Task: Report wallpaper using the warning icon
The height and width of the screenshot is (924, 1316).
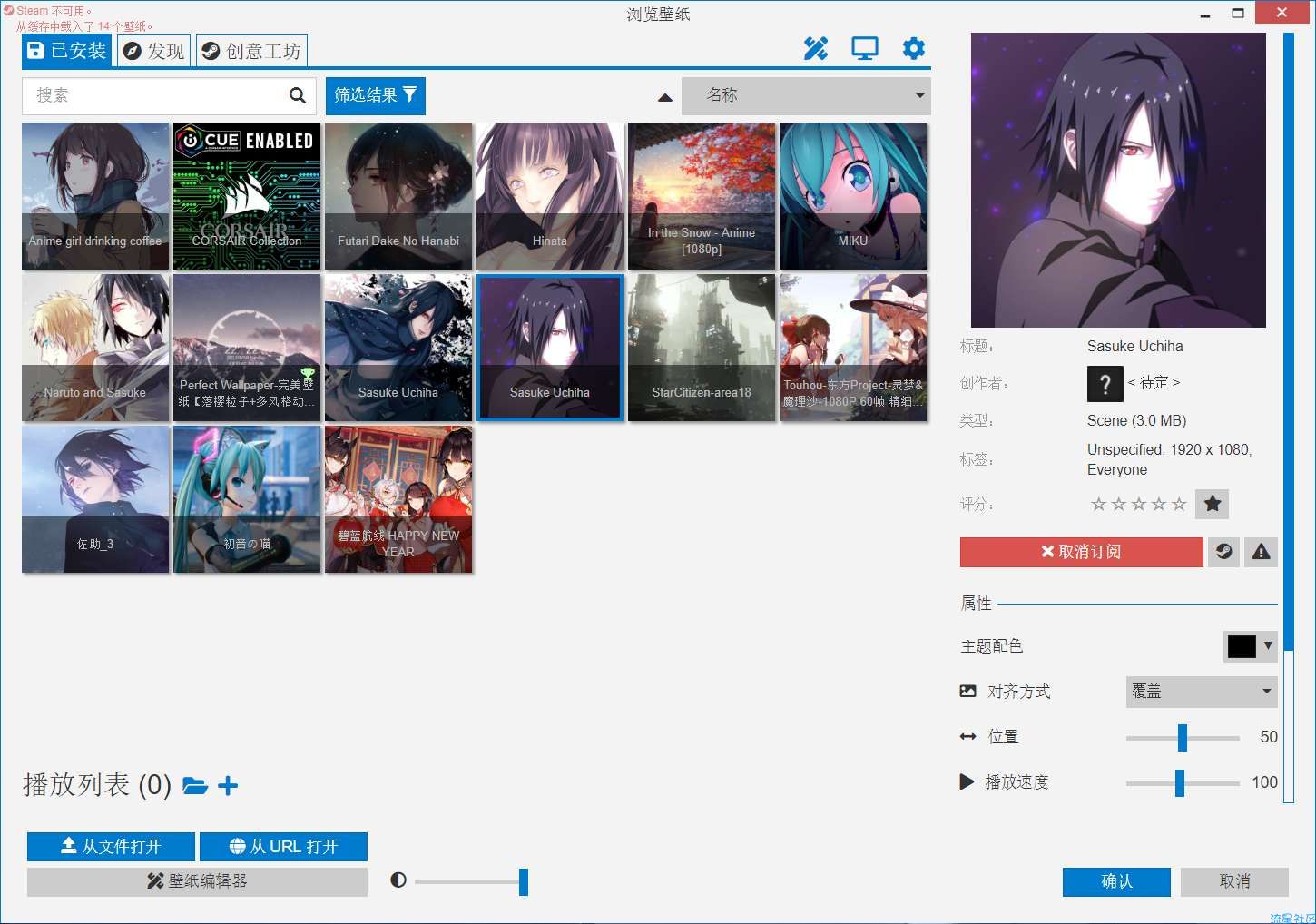Action: pyautogui.click(x=1262, y=552)
